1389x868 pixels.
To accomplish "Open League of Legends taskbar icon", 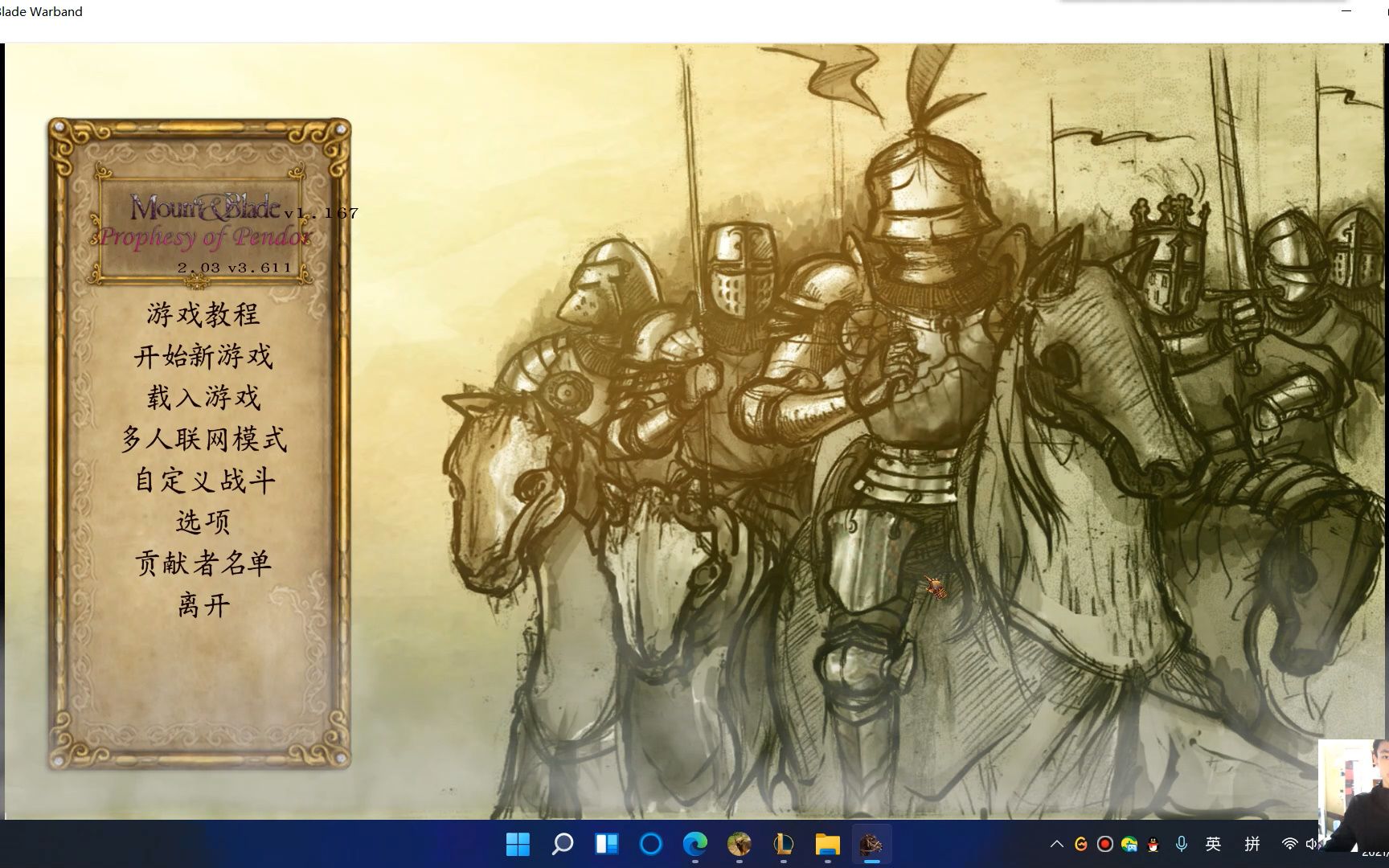I will (783, 844).
